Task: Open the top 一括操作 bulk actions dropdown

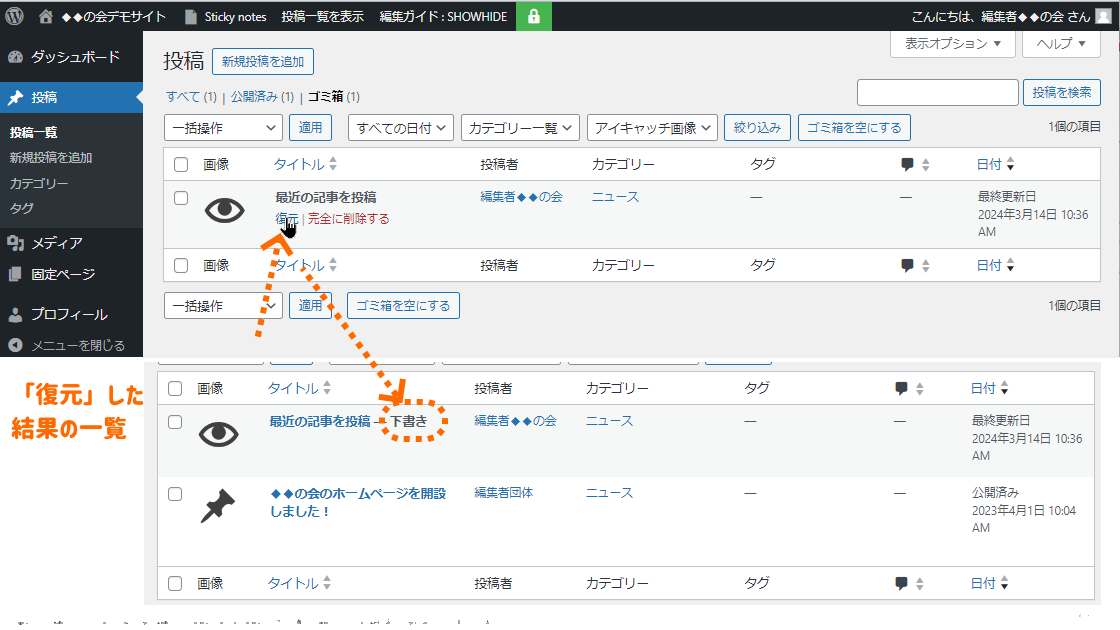Action: coord(223,128)
